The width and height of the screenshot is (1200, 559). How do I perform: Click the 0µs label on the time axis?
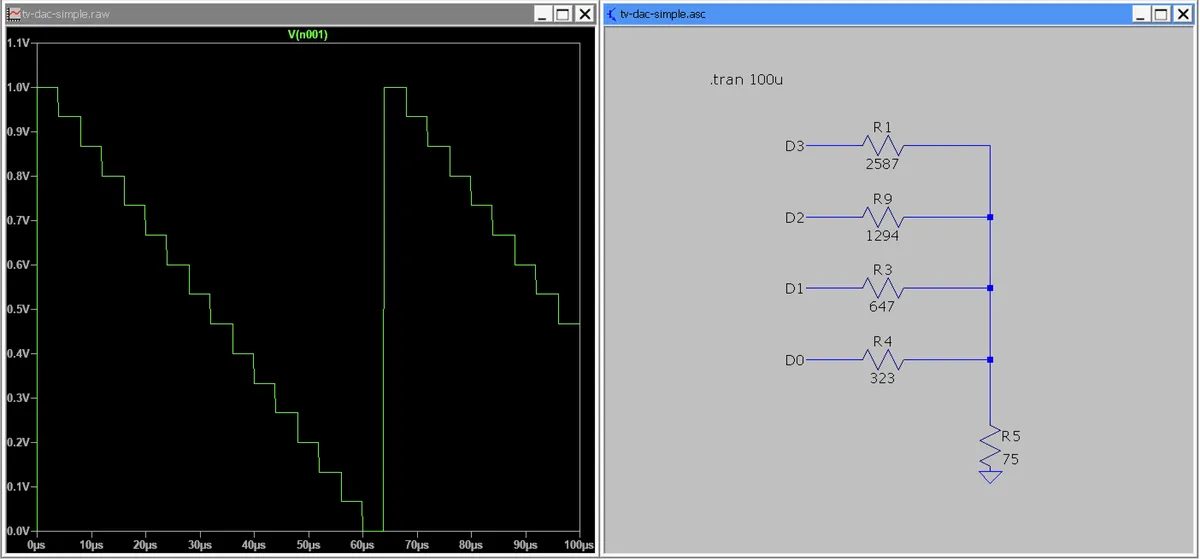click(x=37, y=546)
